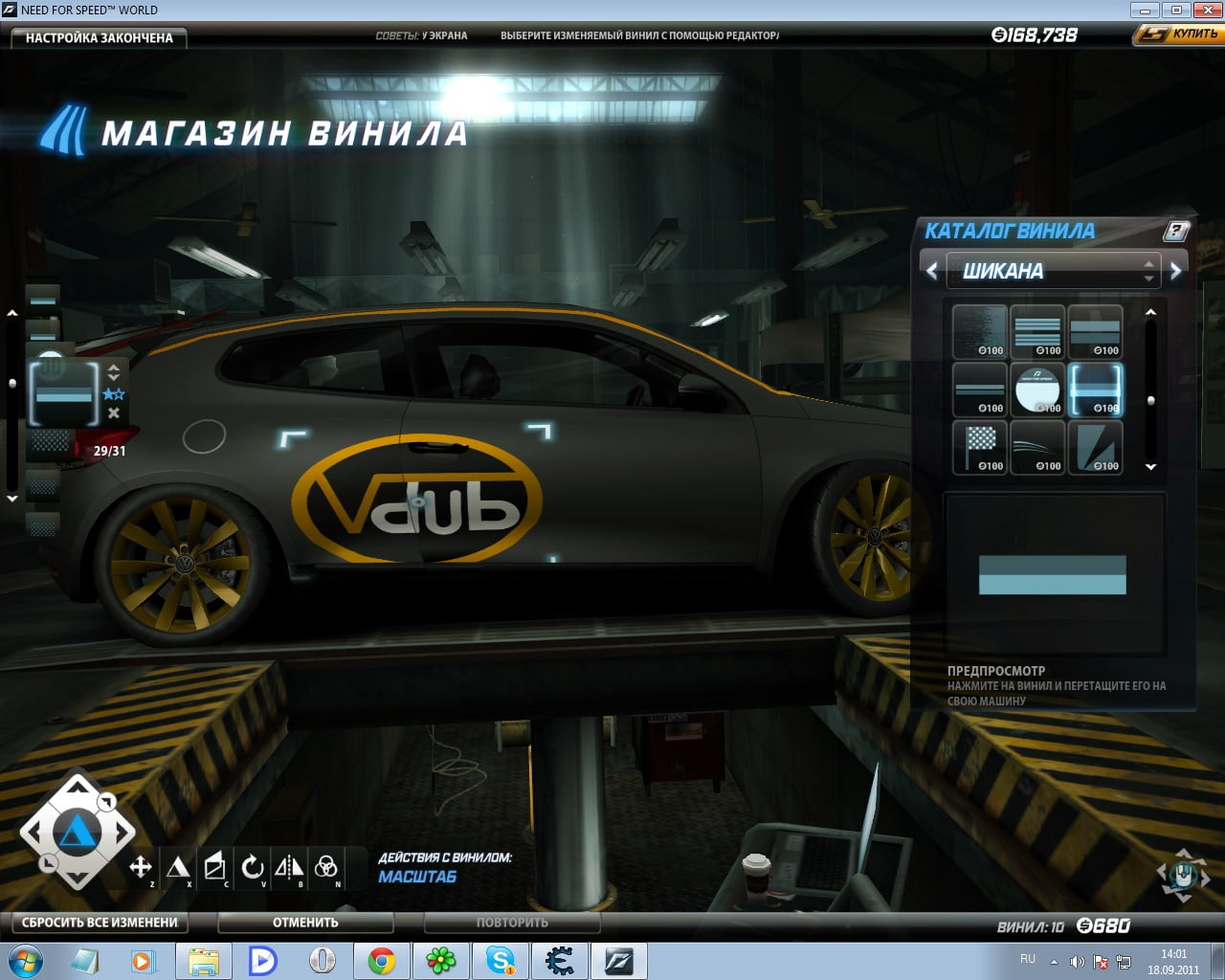The image size is (1225, 980).
Task: Pick the faded gradient vinyl thumbnail
Action: tap(980, 332)
